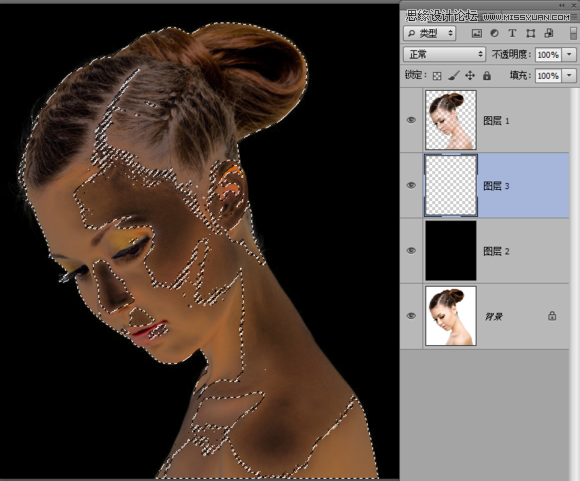Filter layers by shape layer icon
580x481 pixels.
click(x=530, y=33)
